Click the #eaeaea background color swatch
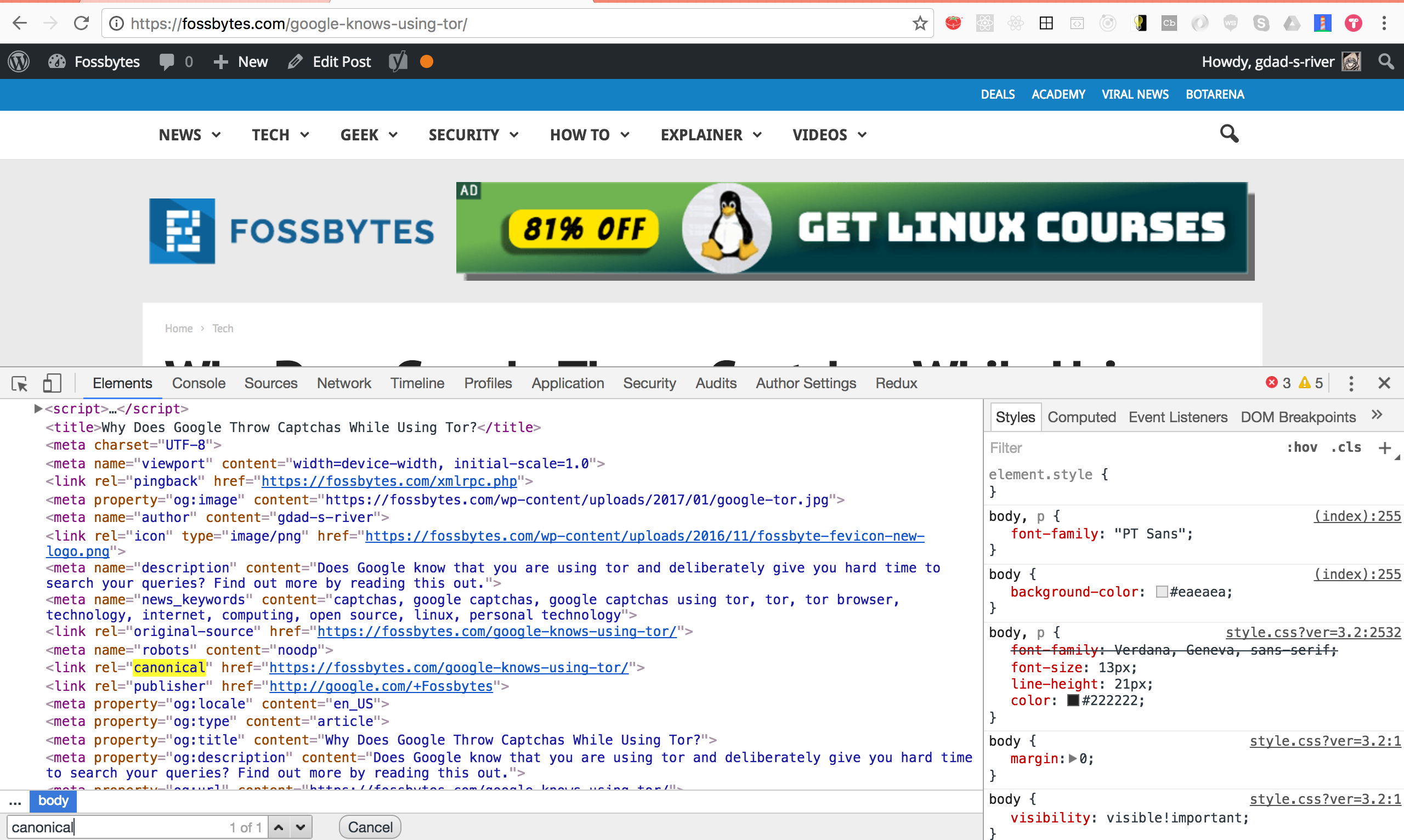1404x840 pixels. tap(1162, 592)
